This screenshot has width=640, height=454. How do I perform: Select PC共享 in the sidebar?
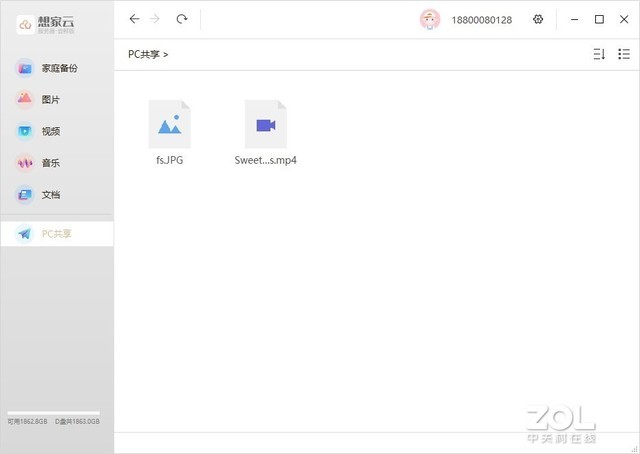click(x=57, y=234)
